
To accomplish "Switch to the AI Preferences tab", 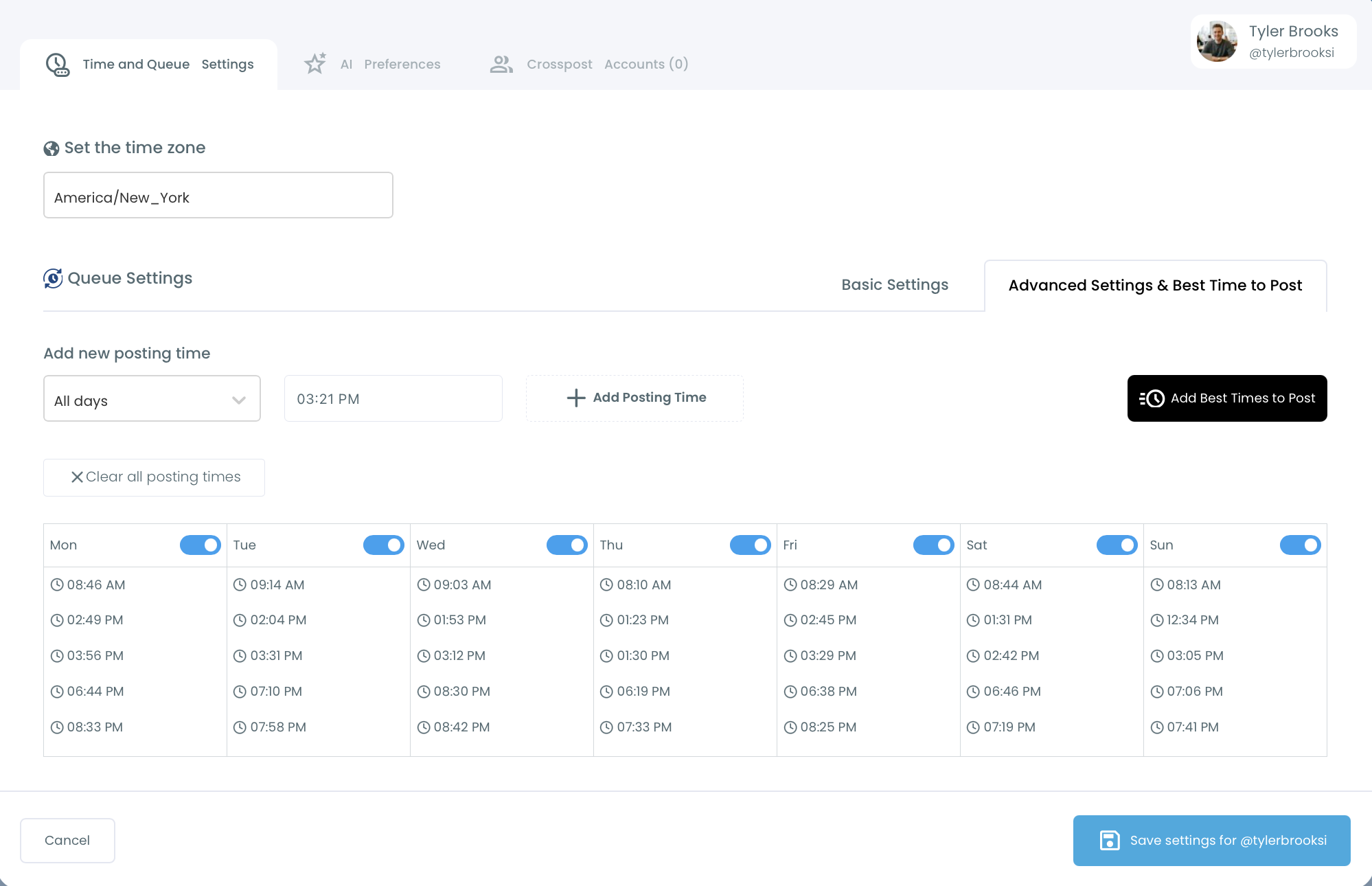I will pos(372,65).
